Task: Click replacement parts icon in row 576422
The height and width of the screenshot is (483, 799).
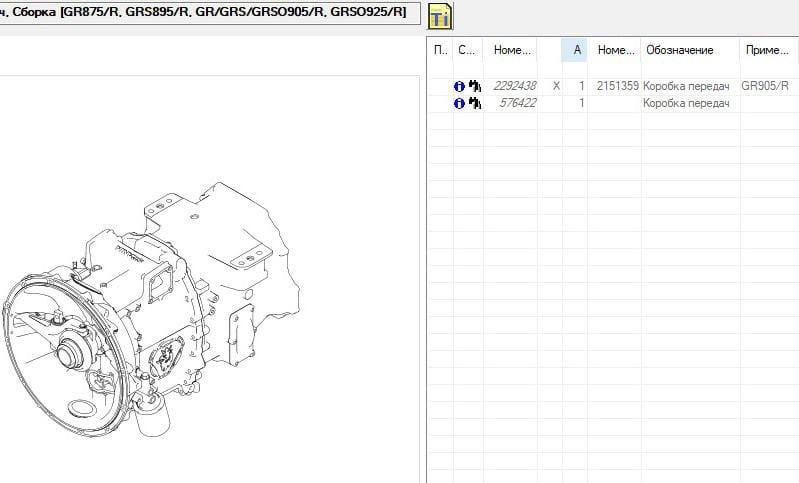Action: (x=475, y=103)
